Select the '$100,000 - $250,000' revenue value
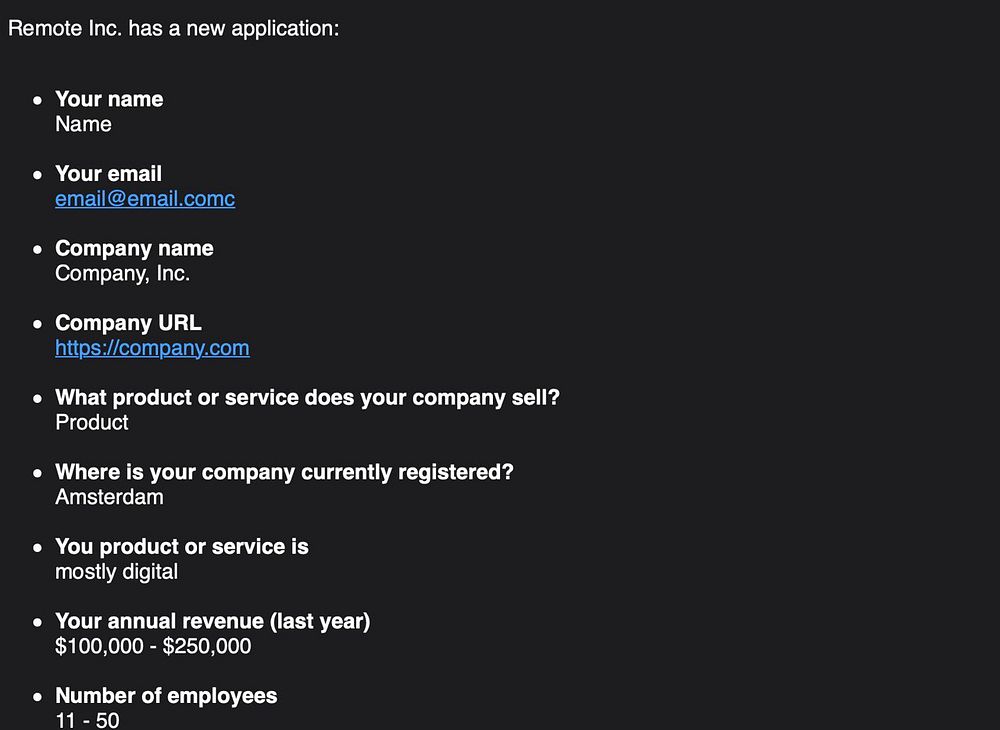This screenshot has width=1000, height=730. click(x=153, y=646)
